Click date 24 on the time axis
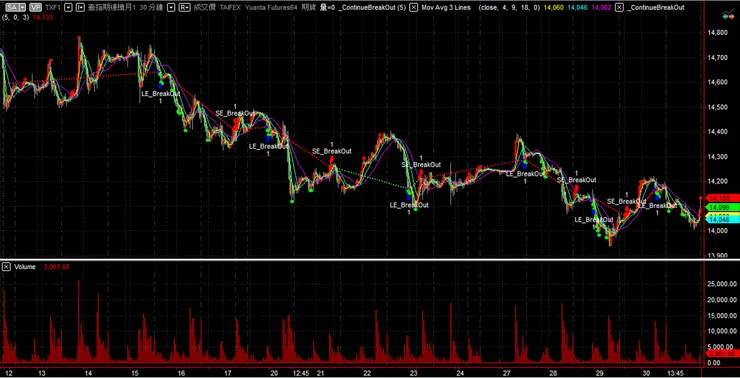This screenshot has height=378, width=740. (460, 373)
